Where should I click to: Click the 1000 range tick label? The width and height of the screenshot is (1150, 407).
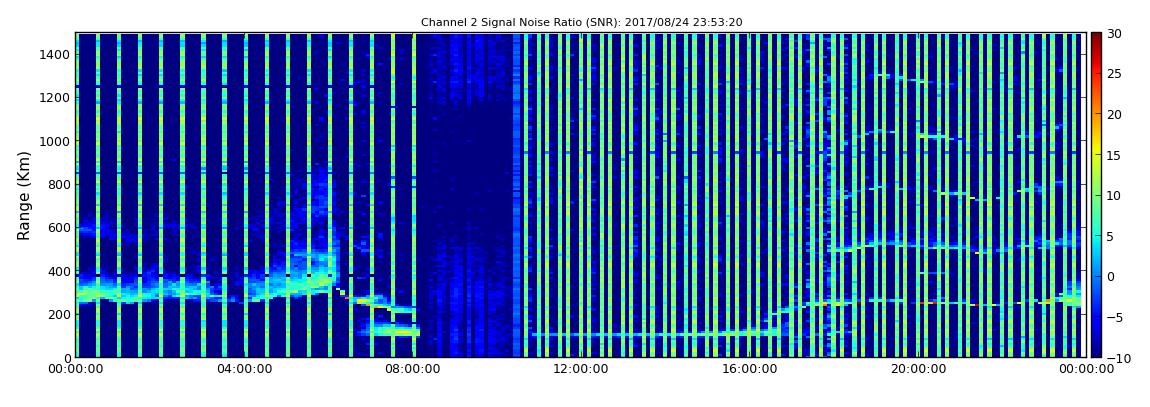tap(56, 141)
